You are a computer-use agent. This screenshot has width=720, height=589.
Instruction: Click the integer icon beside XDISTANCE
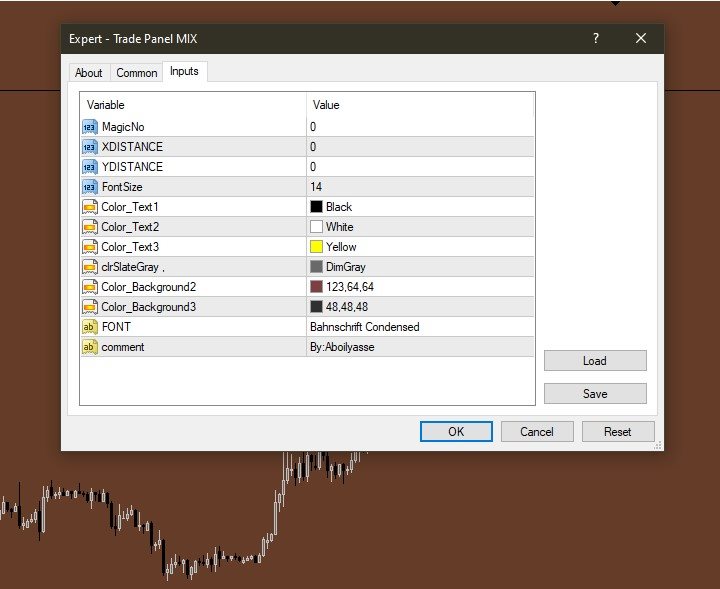90,147
